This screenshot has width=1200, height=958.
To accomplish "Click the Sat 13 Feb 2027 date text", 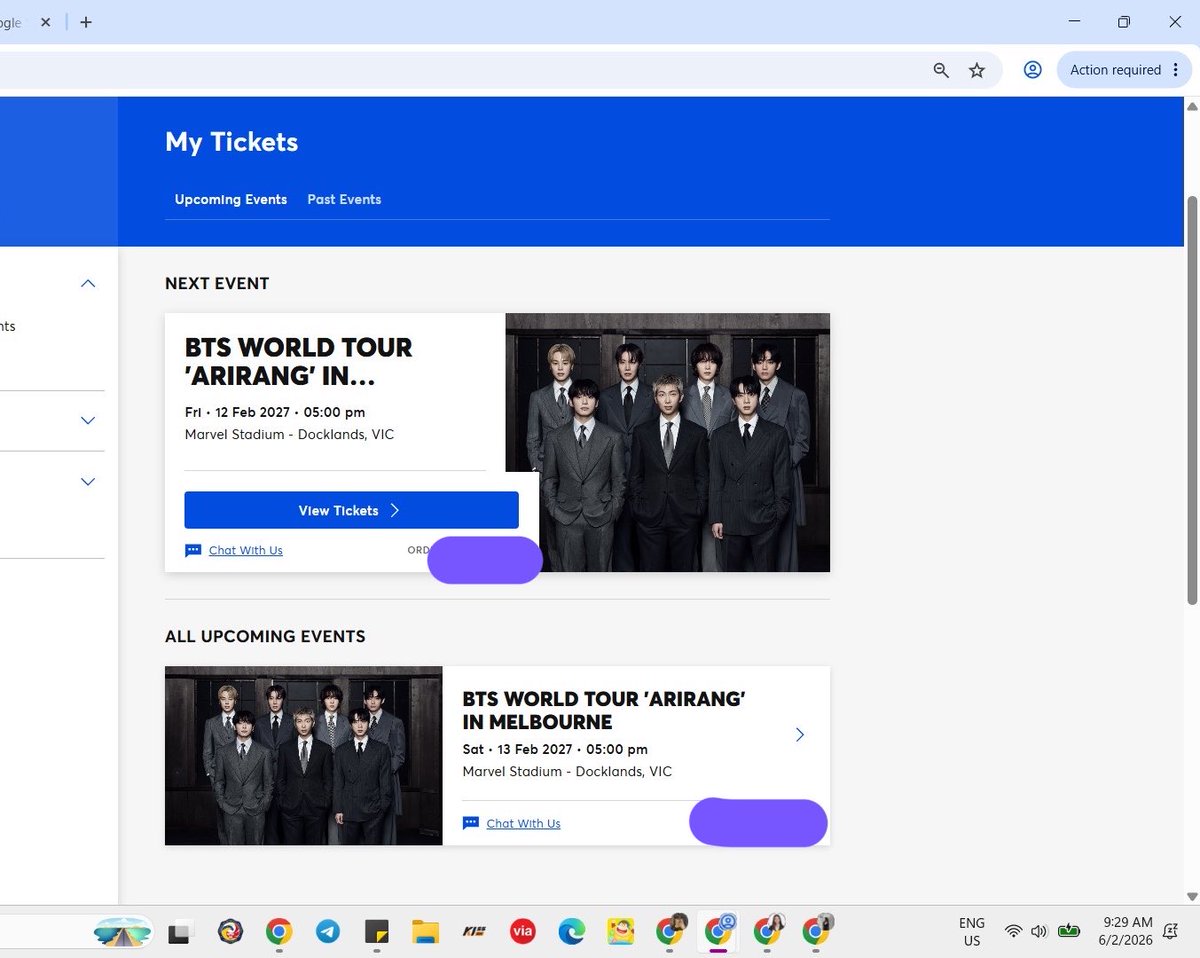I will [x=555, y=749].
